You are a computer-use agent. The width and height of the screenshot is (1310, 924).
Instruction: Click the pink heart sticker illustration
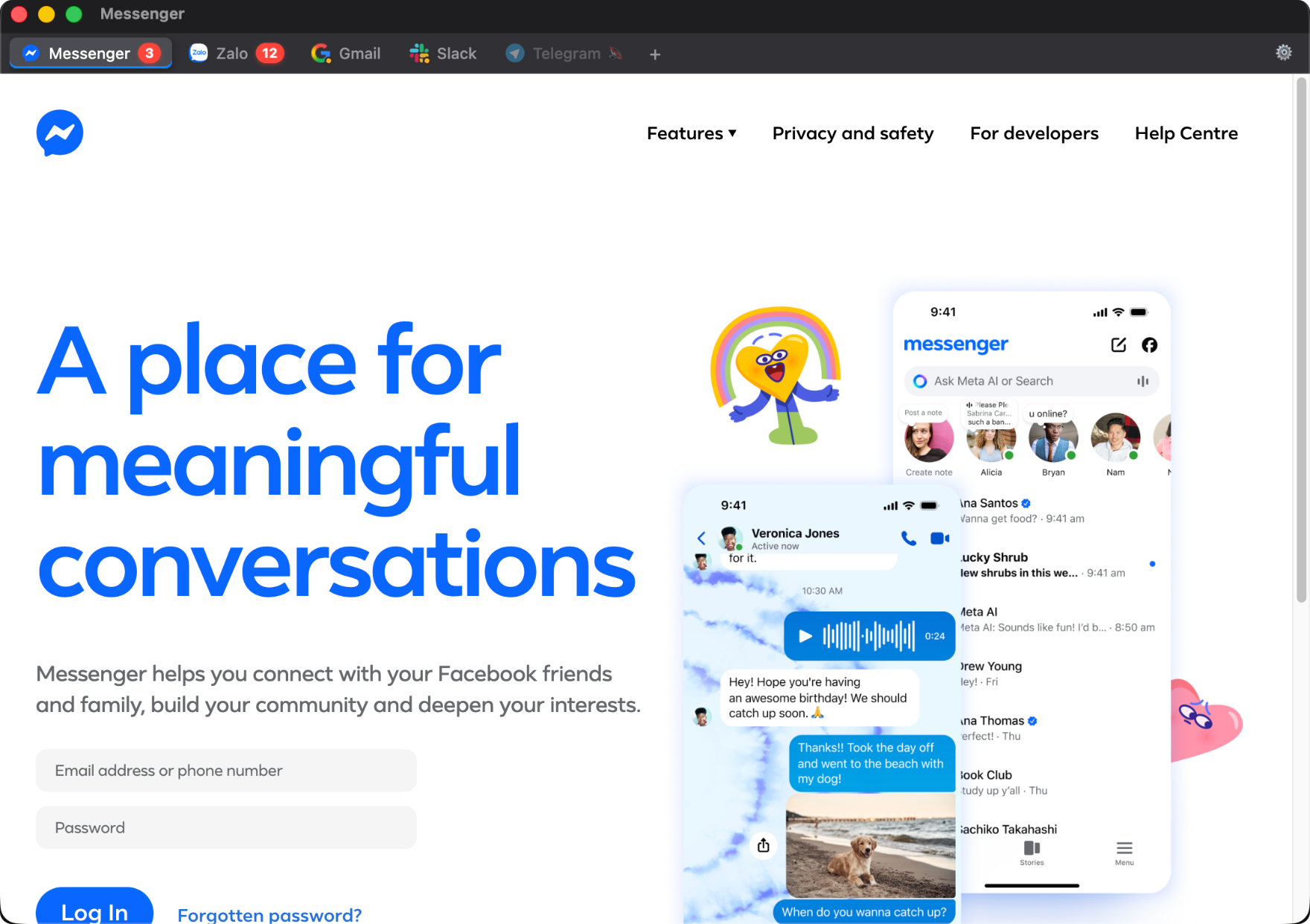point(1206,720)
